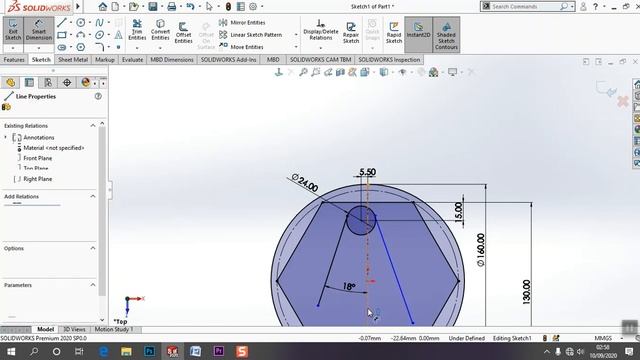
Task: Click the Save icon
Action: point(153,7)
